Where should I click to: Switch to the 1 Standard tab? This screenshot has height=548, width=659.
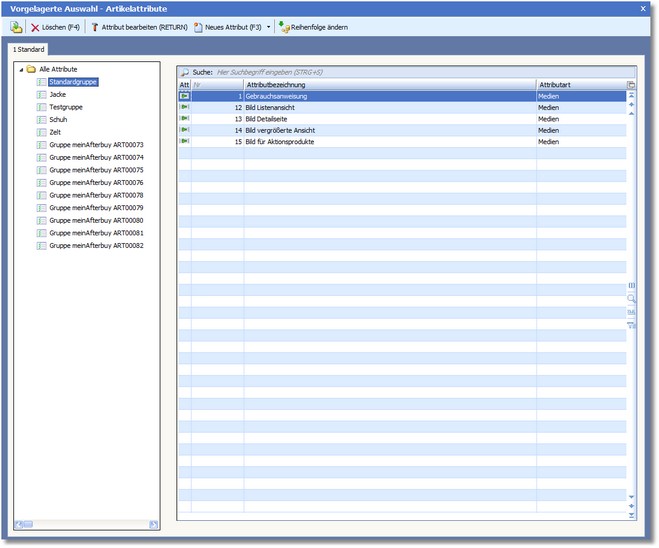(28, 49)
